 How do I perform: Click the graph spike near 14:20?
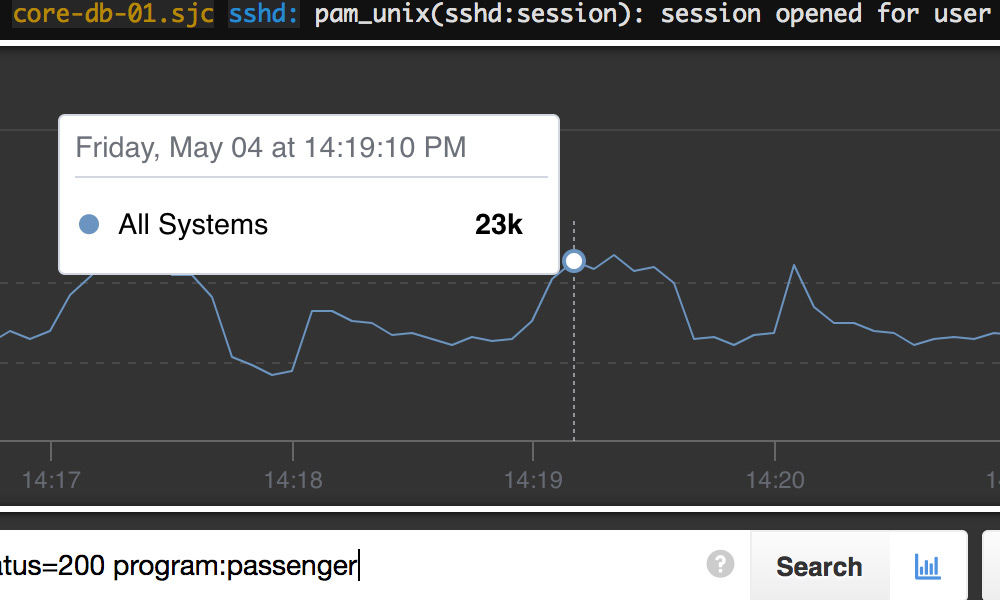(x=794, y=266)
